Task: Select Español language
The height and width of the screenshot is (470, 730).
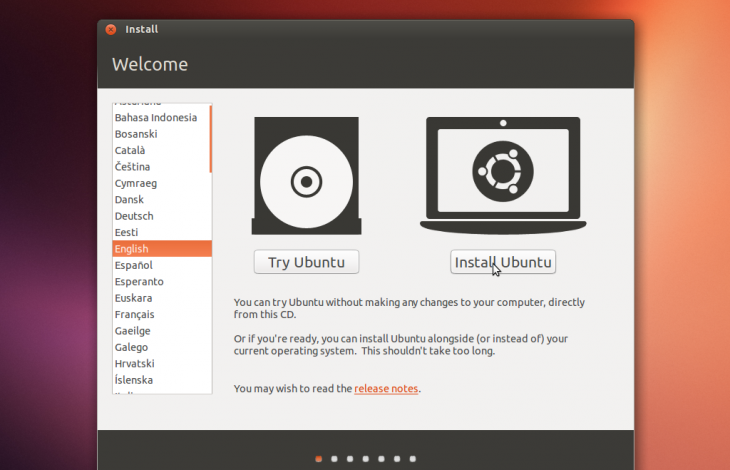Action: [x=161, y=265]
